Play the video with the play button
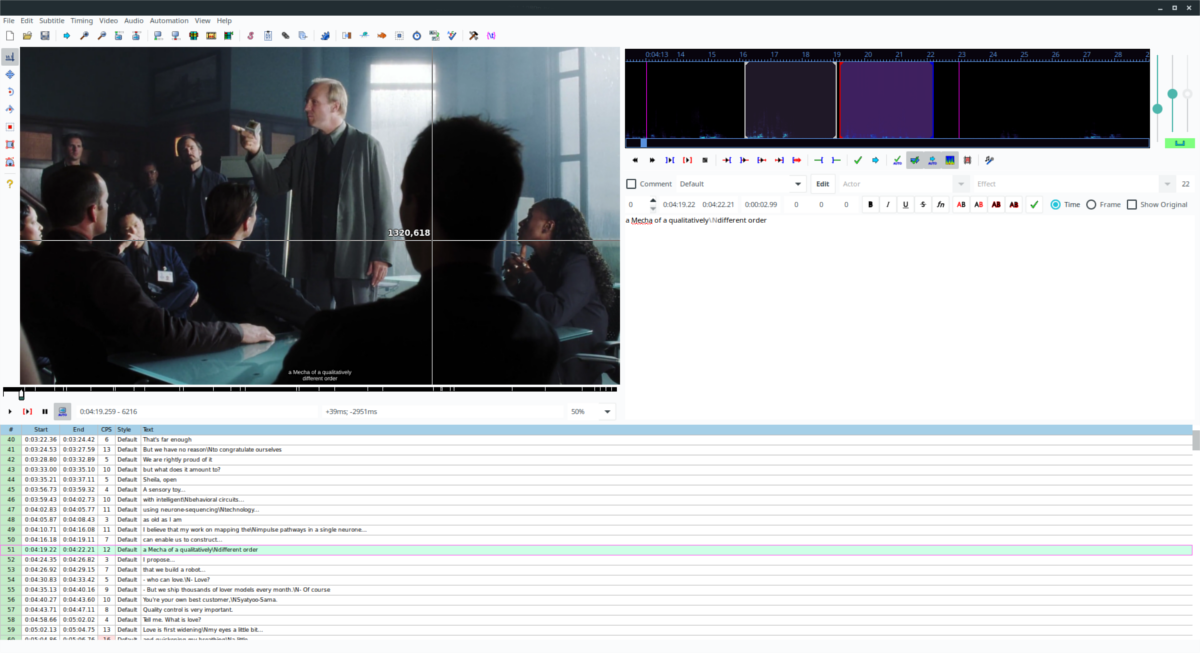This screenshot has height=653, width=1200. 10,411
